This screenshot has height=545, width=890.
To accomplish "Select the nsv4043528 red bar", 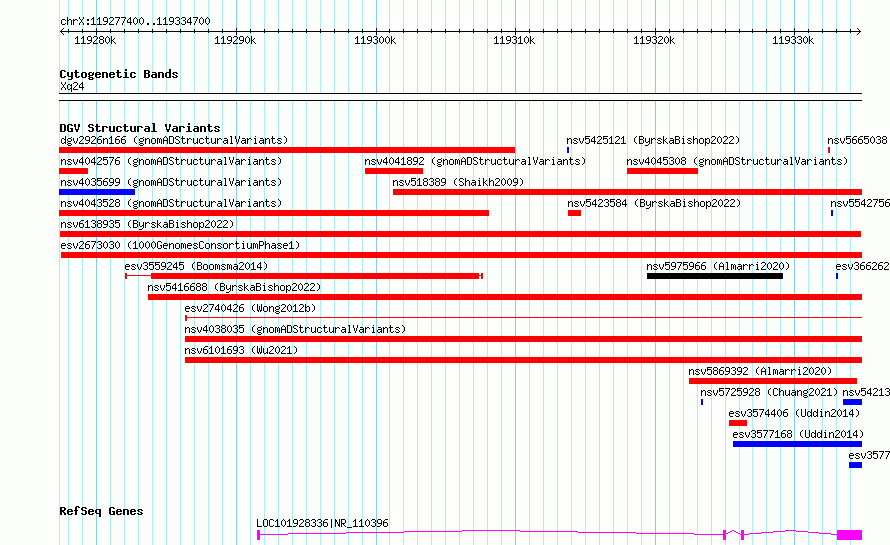I will coord(274,213).
